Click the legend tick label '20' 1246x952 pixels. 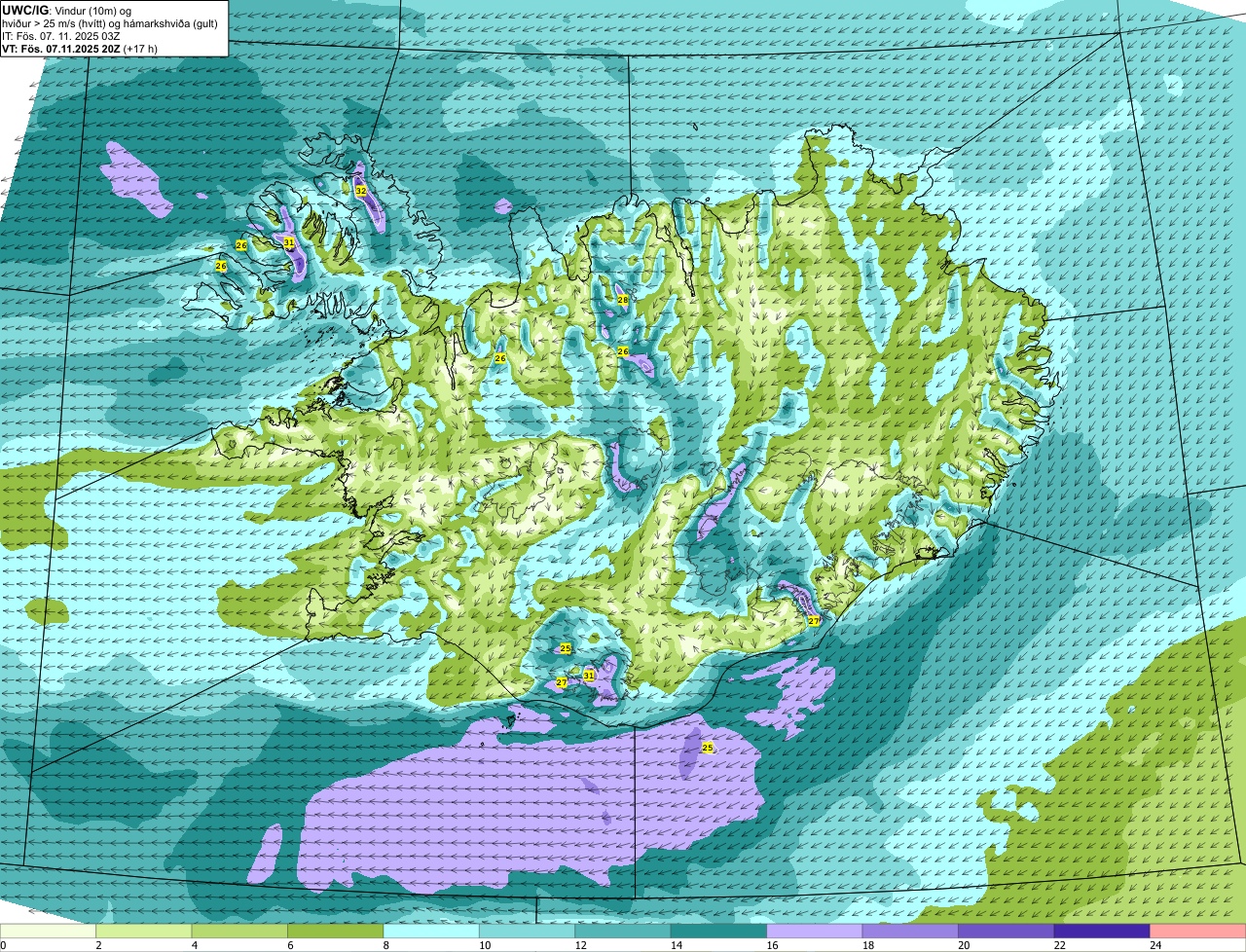[964, 945]
